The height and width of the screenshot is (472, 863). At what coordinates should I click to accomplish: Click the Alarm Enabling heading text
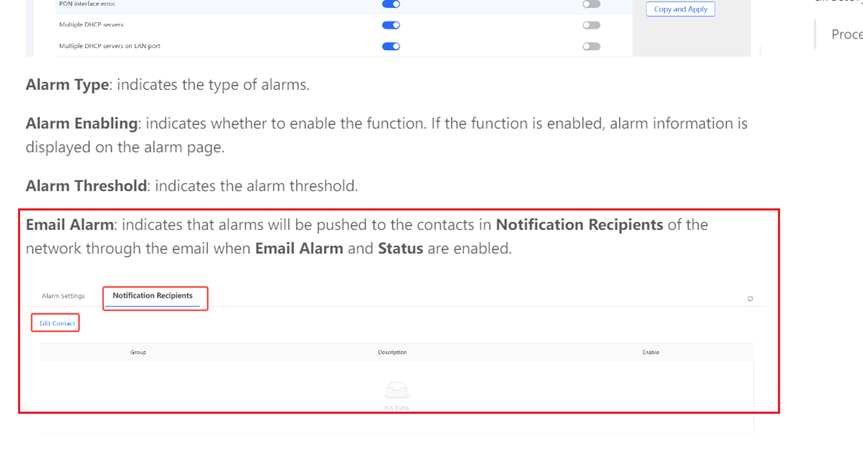click(81, 123)
